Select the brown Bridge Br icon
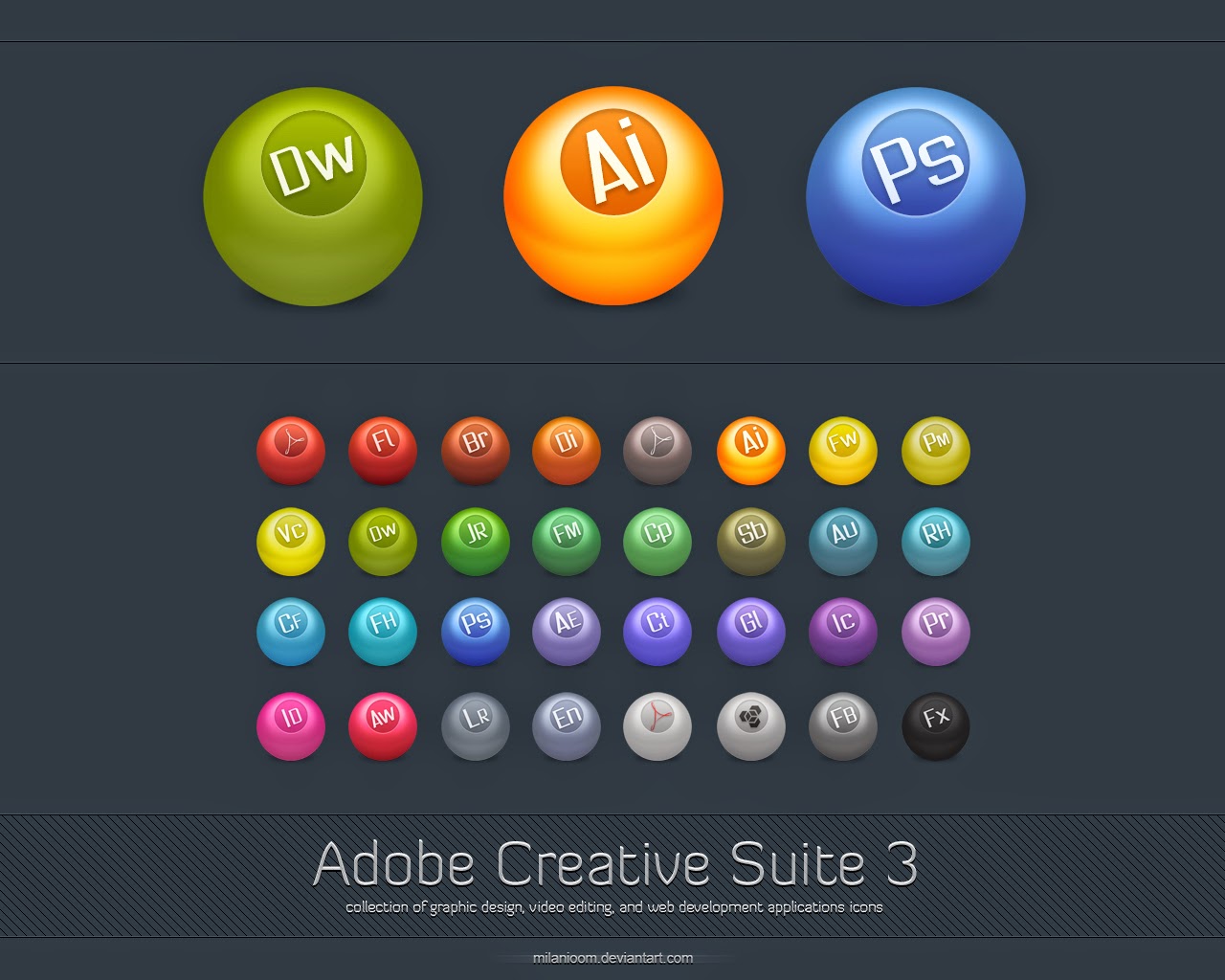This screenshot has height=980, width=1225. pyautogui.click(x=476, y=450)
